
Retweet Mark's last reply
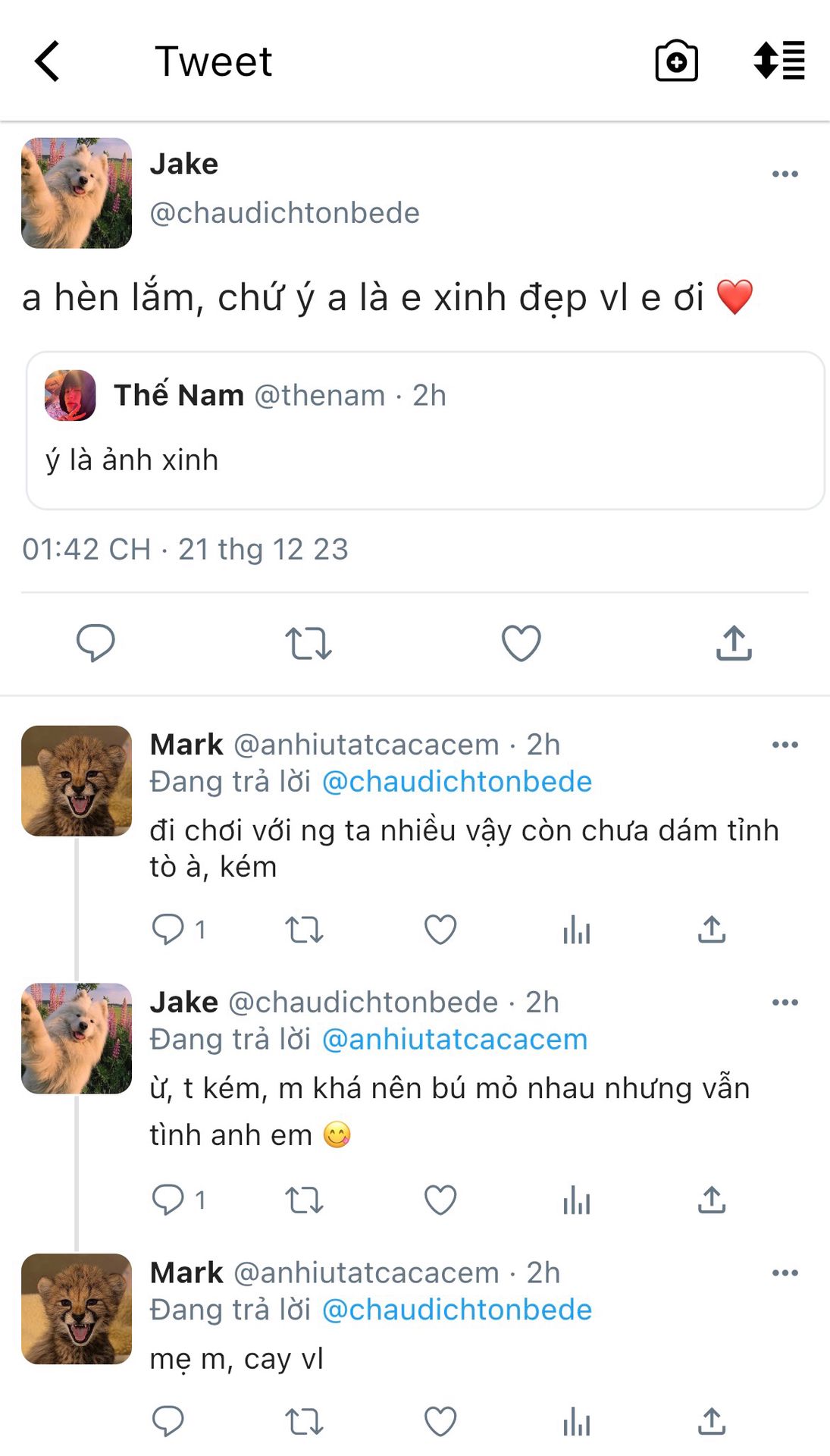[304, 1422]
